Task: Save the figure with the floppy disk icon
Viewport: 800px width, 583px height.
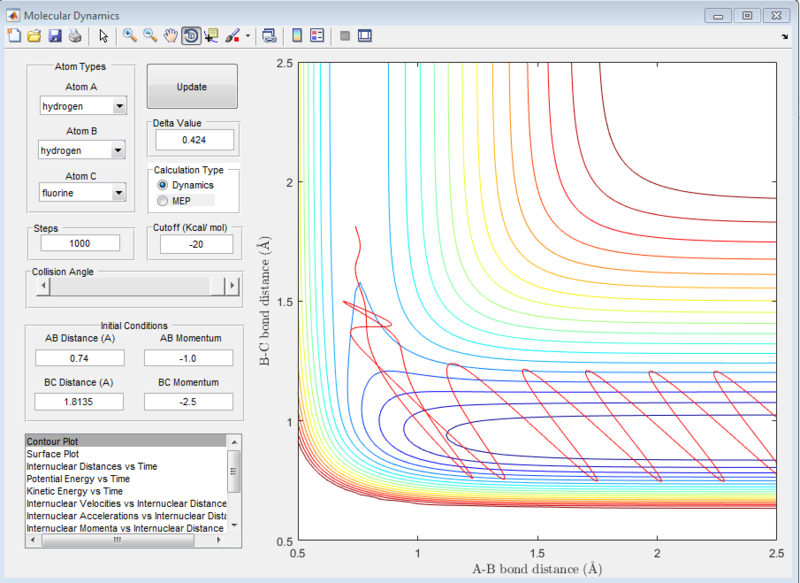Action: pyautogui.click(x=55, y=36)
